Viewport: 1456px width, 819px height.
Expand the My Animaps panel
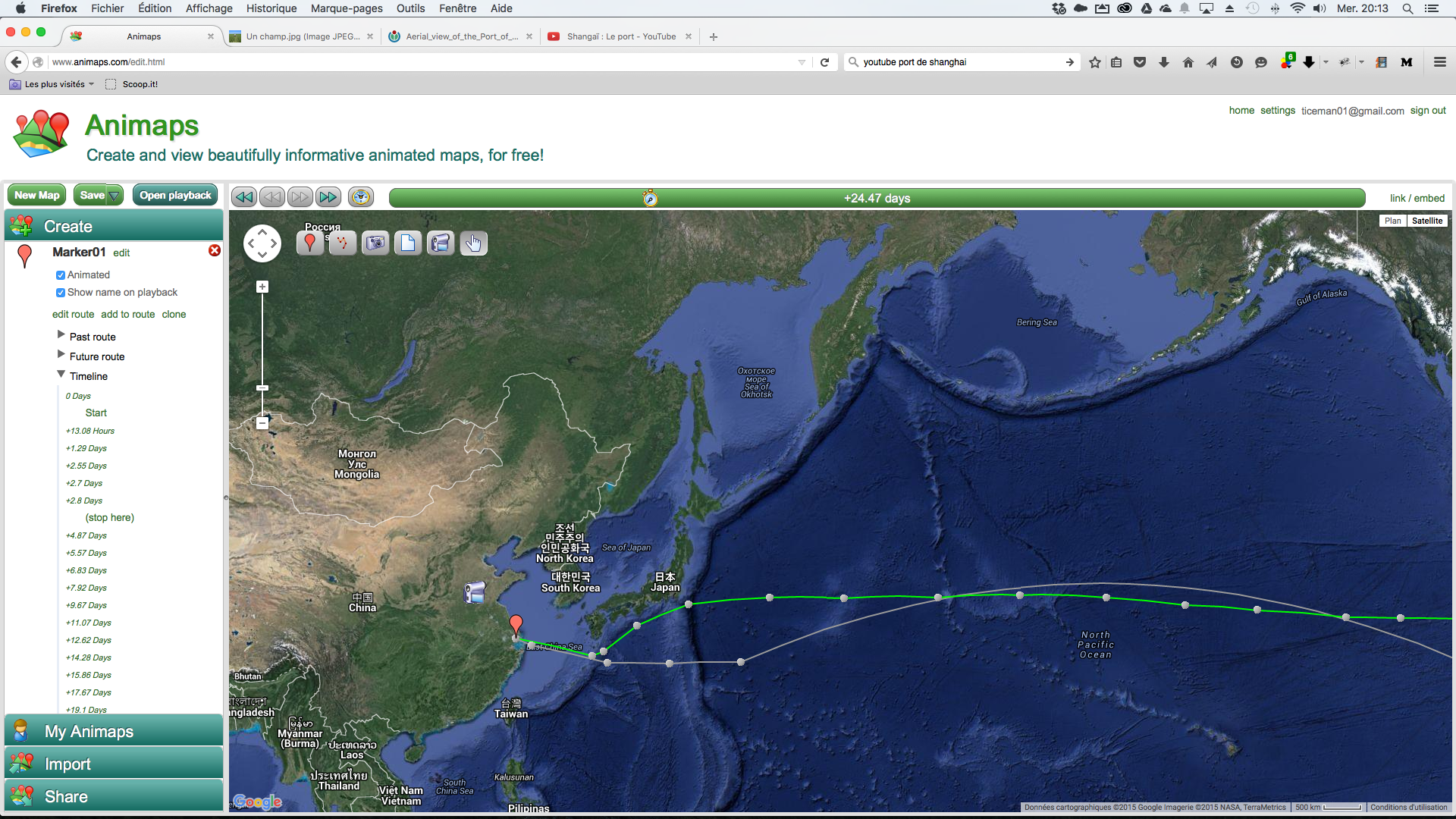[x=114, y=731]
